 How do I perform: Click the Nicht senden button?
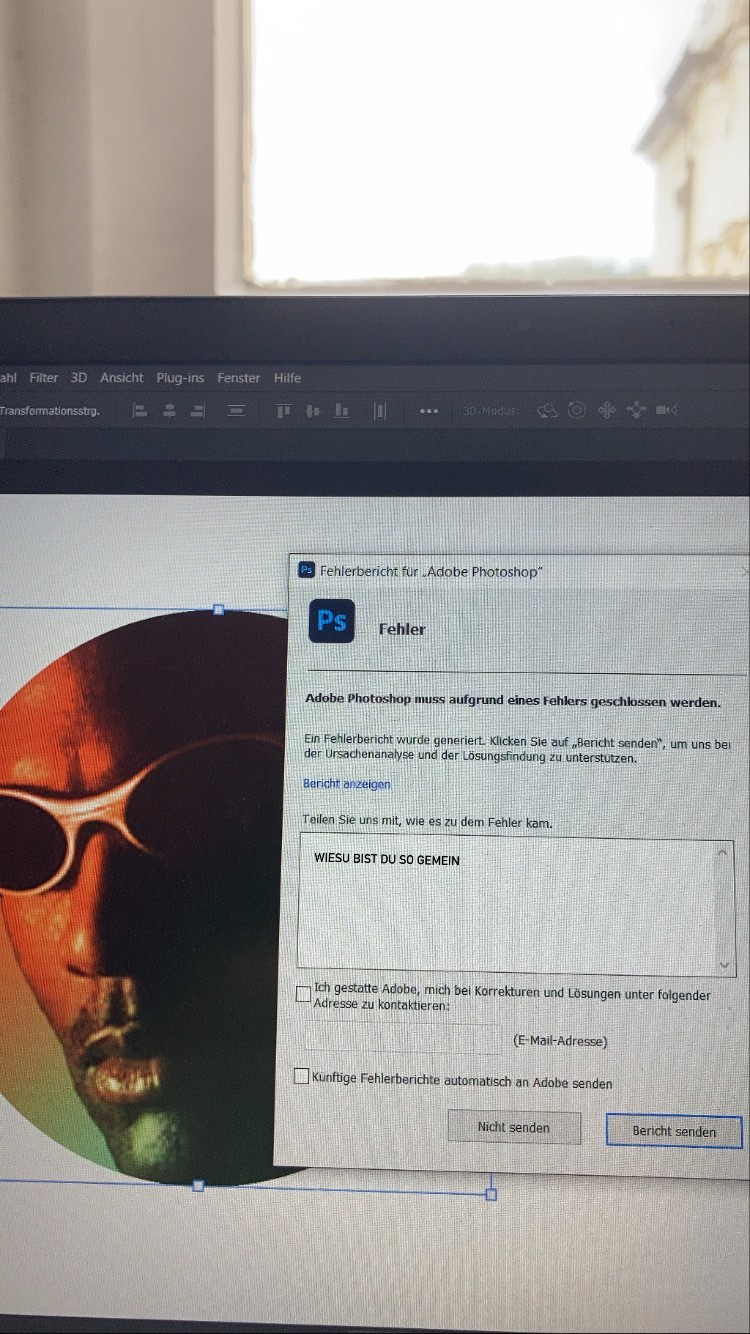pyautogui.click(x=514, y=1127)
